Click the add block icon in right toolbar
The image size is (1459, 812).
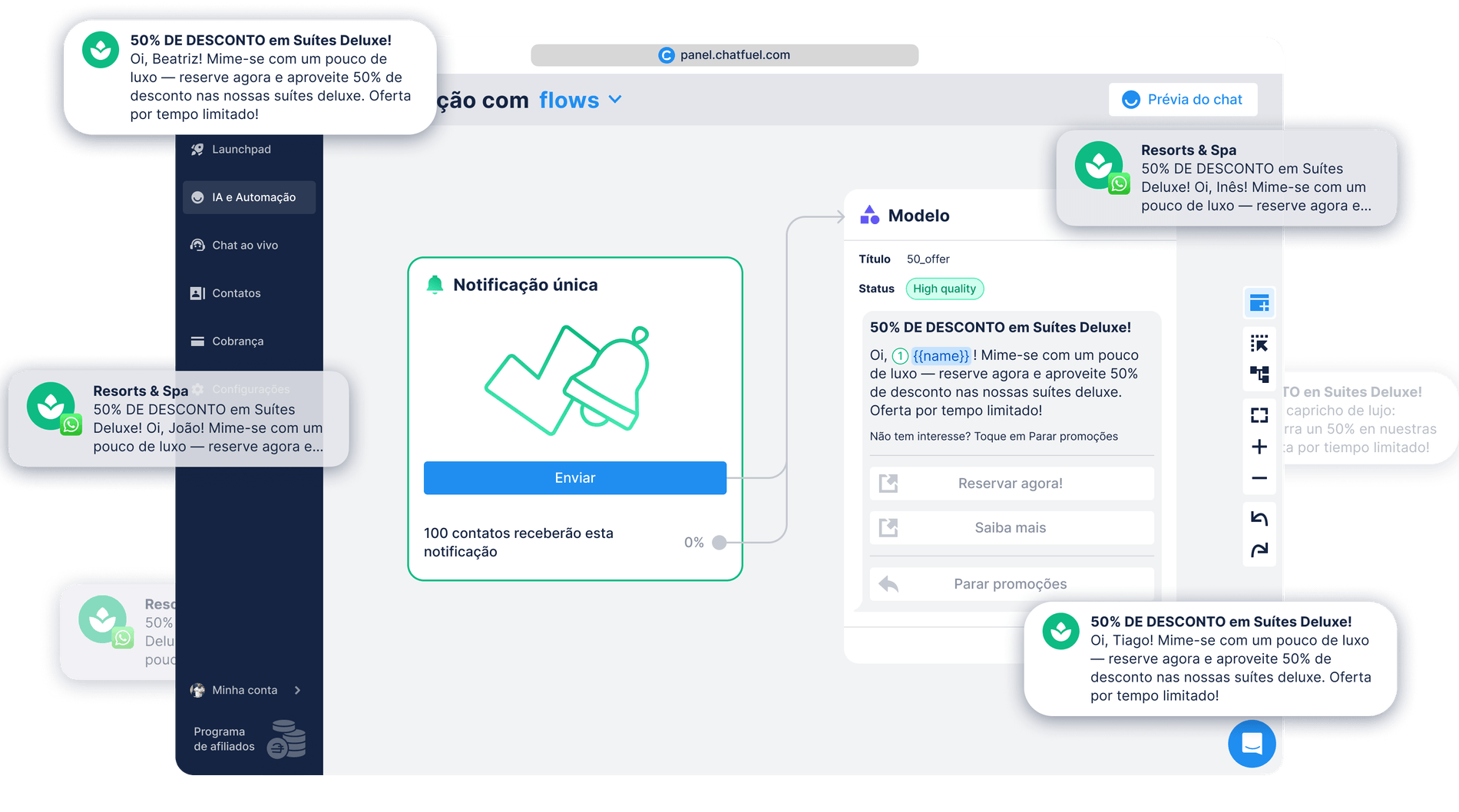(1259, 304)
